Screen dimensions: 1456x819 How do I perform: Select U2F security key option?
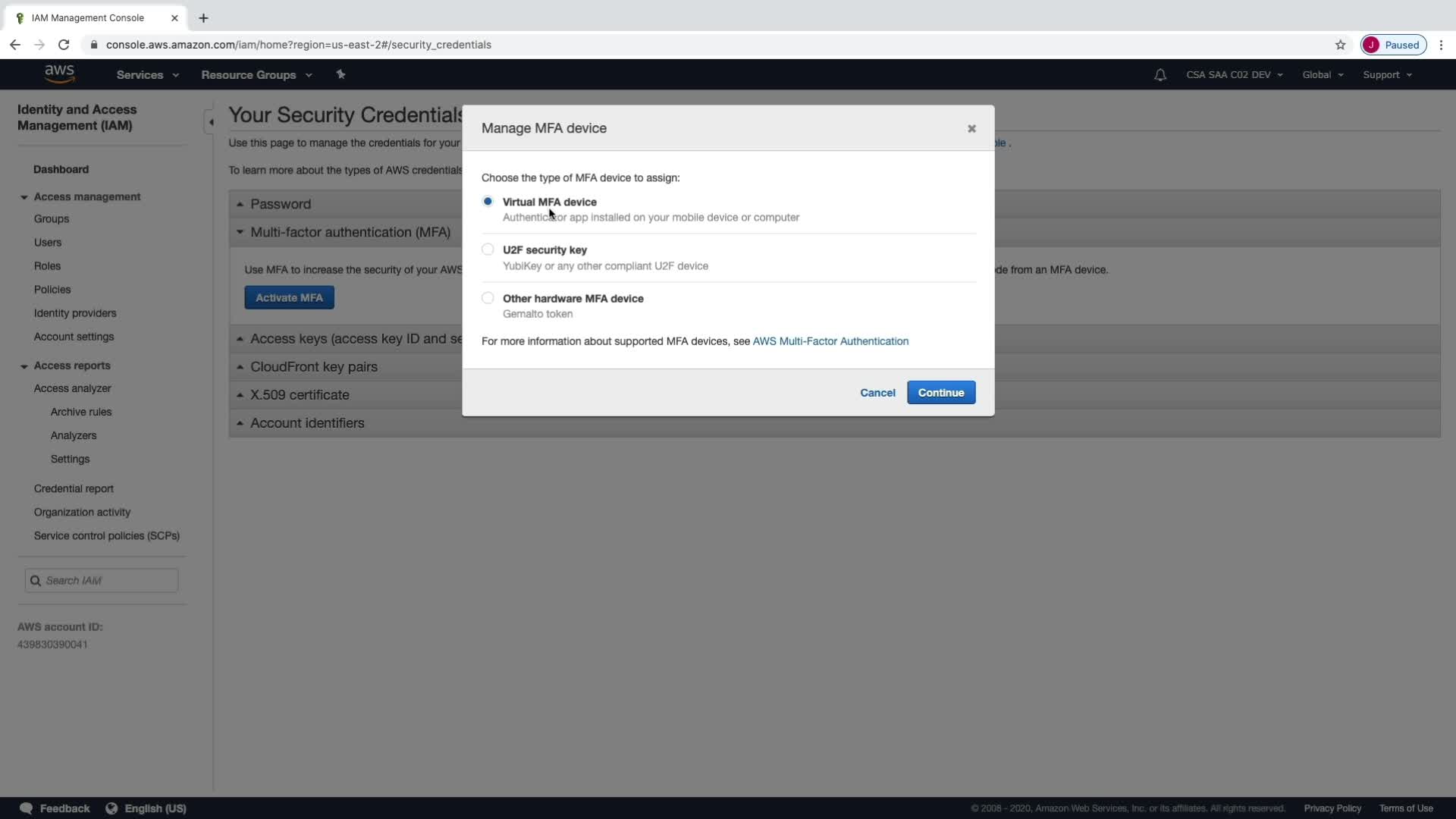(488, 249)
